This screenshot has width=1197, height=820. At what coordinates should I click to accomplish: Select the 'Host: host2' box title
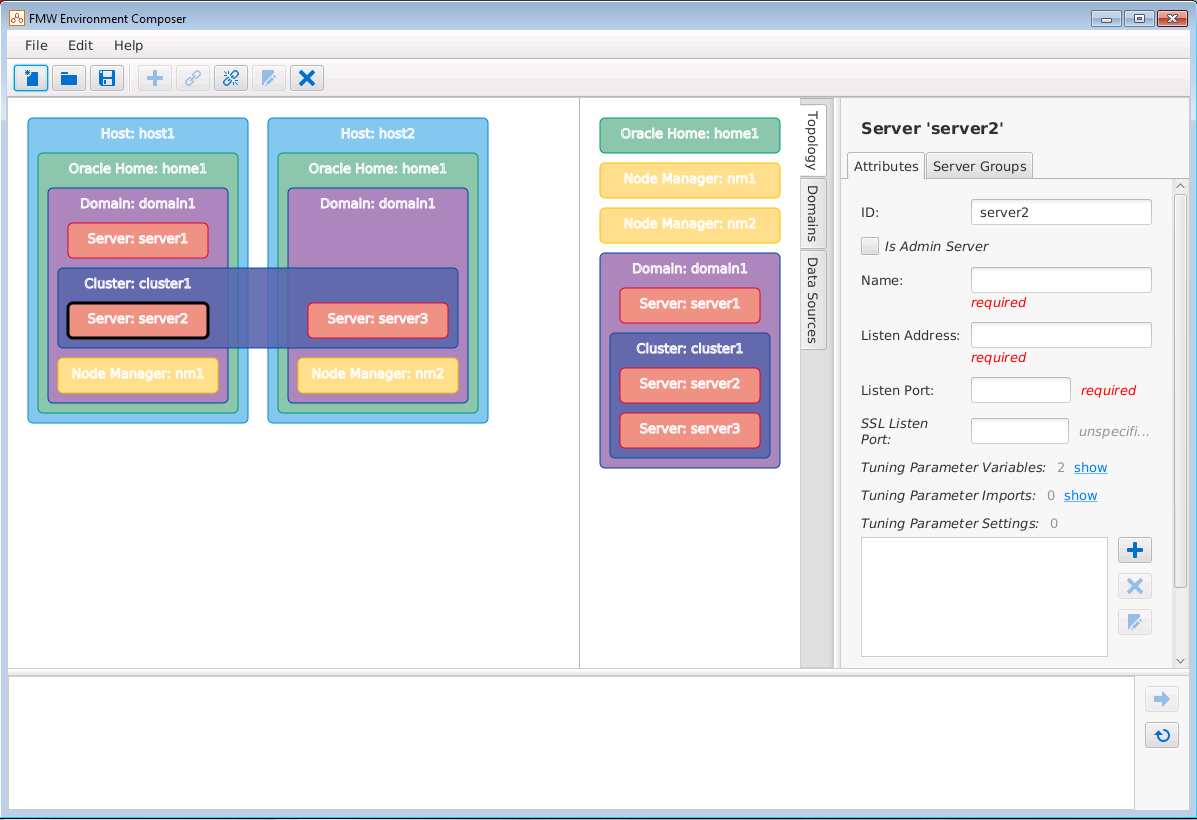[378, 134]
